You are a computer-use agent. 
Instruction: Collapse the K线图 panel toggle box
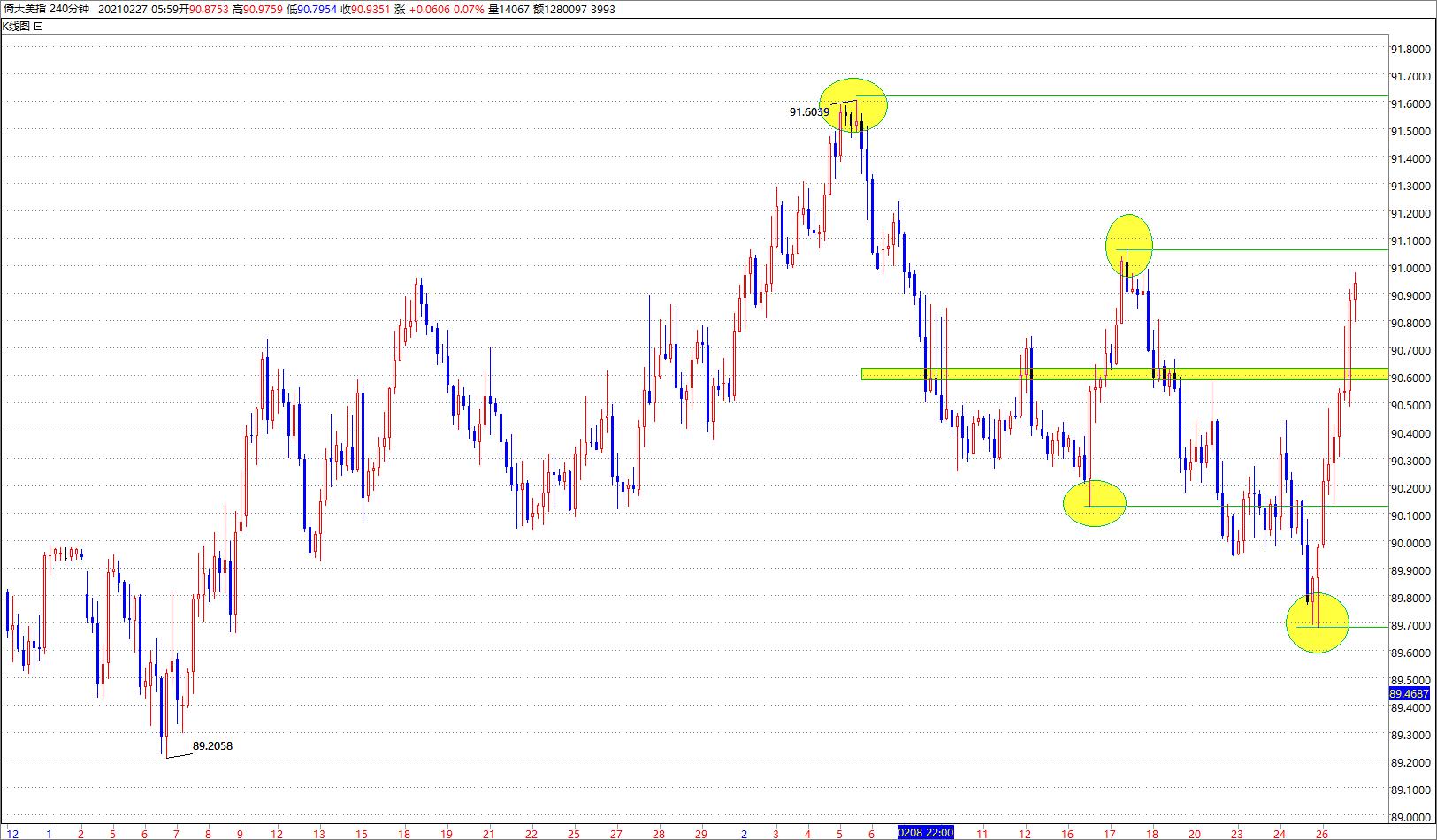38,27
